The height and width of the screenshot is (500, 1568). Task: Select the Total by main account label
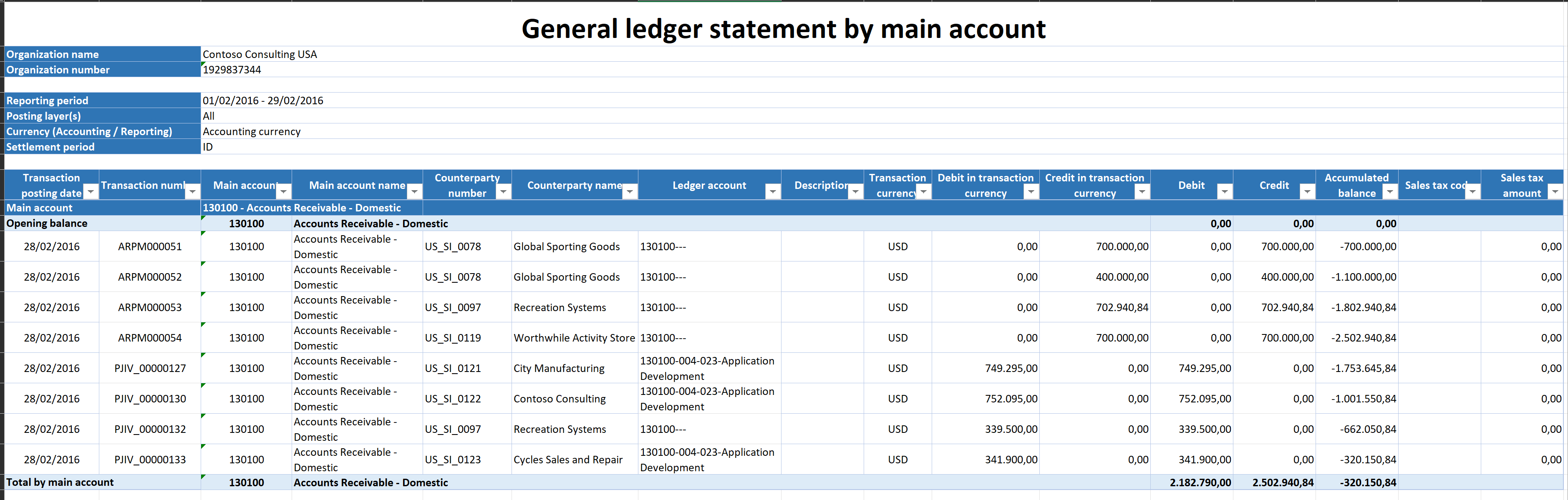tap(102, 482)
